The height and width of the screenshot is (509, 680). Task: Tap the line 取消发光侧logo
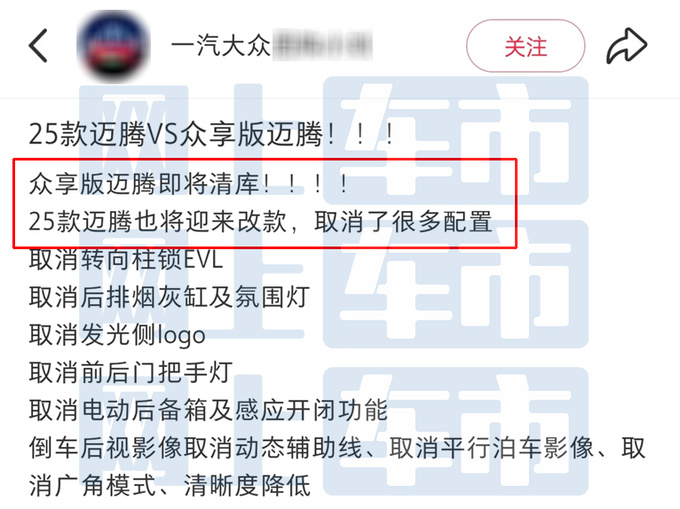click(x=117, y=335)
